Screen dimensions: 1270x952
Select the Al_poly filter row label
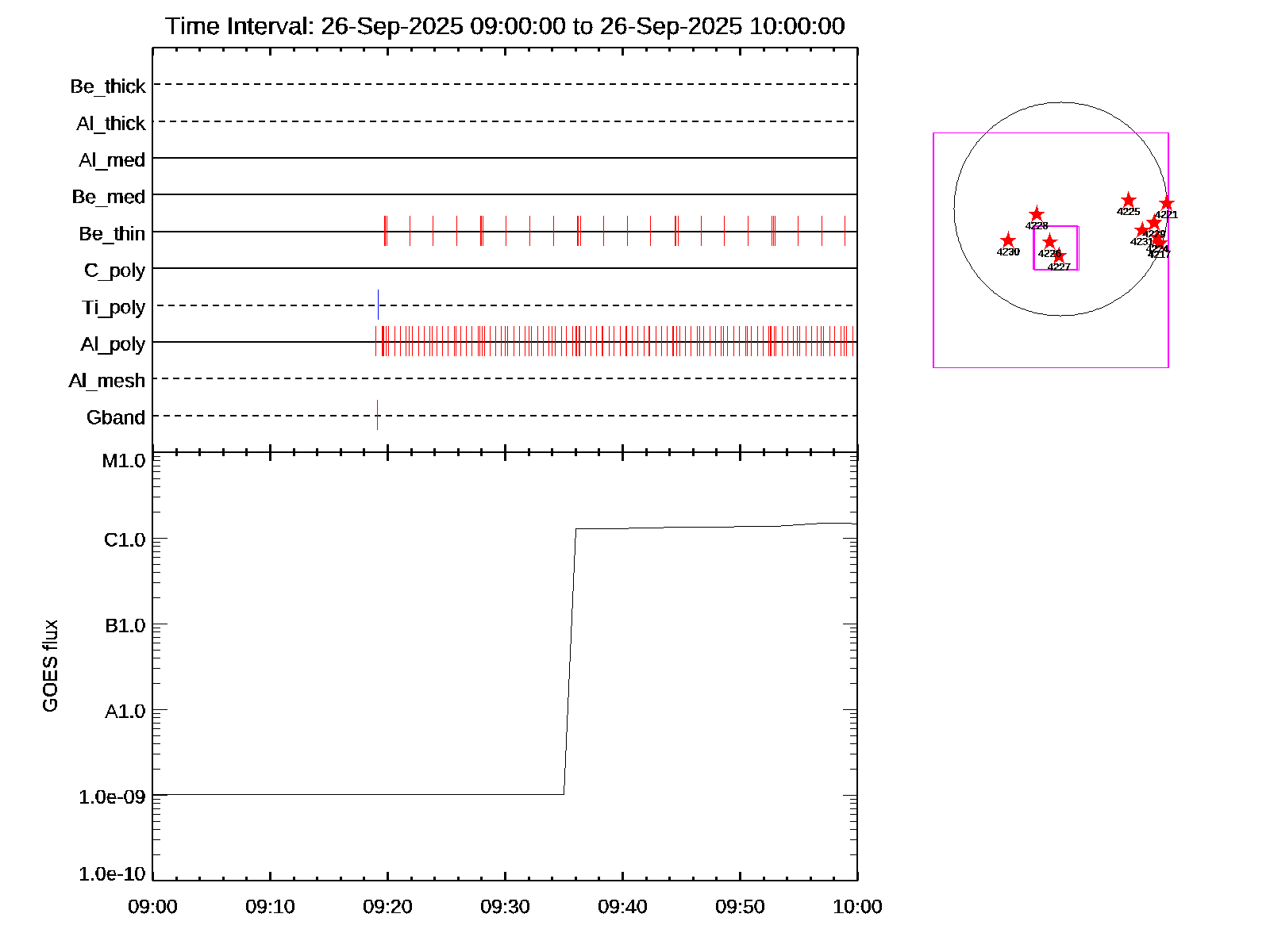click(x=113, y=344)
